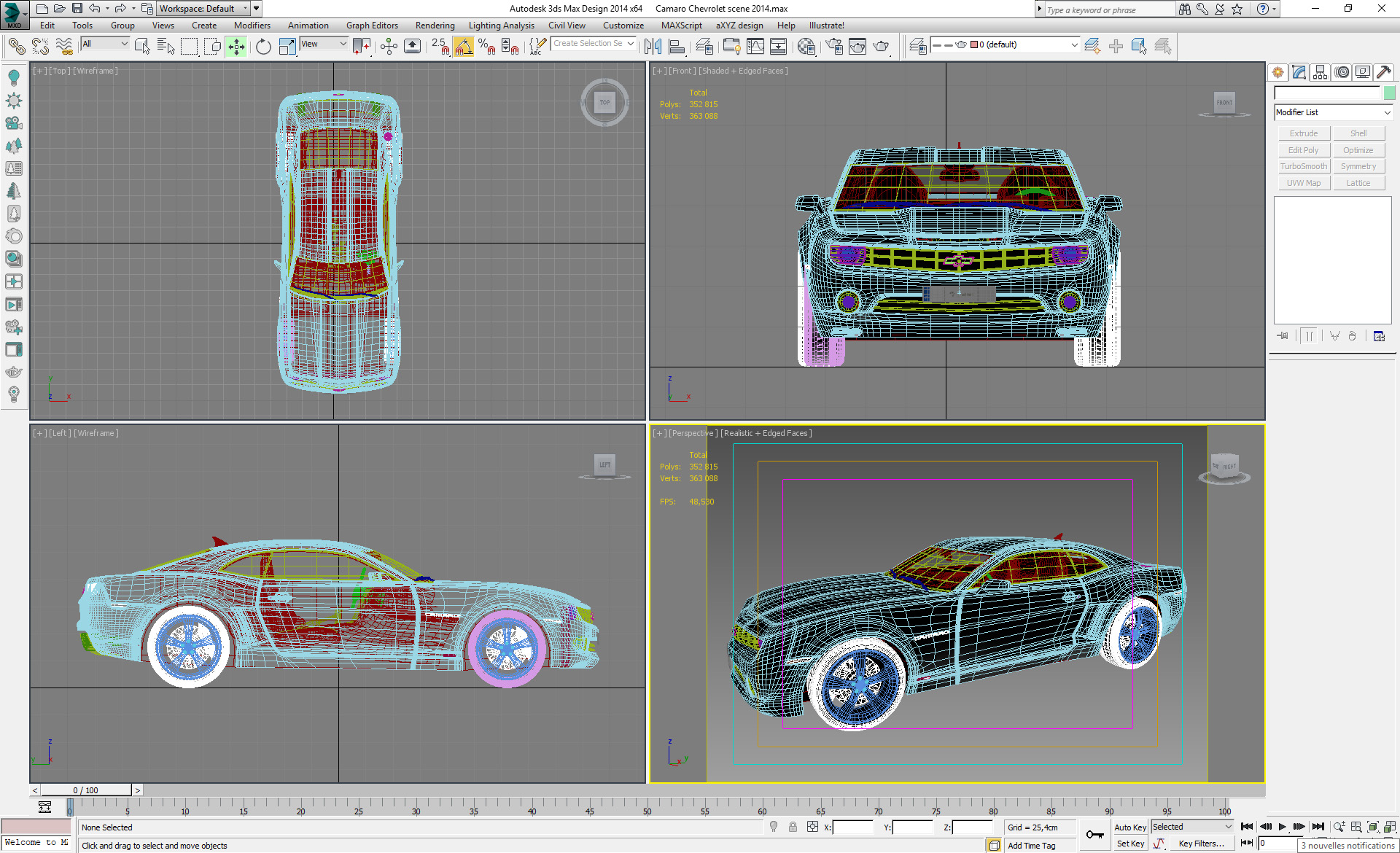Open the selection filter All dropdown
The height and width of the screenshot is (853, 1400).
click(x=104, y=44)
